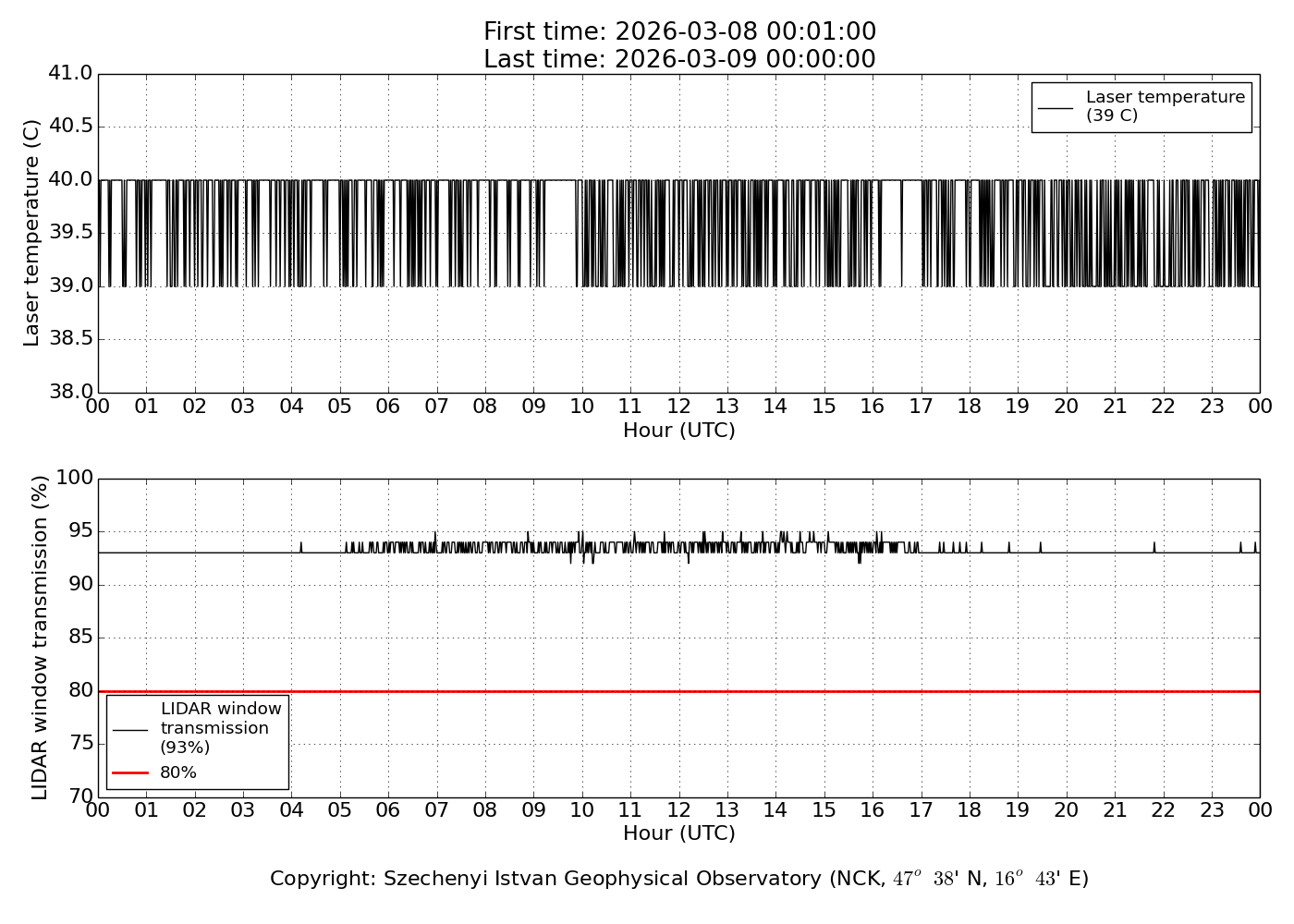The image size is (1294, 924).
Task: Select the Laser temperature (39 C) legend entry
Action: 1165,106
